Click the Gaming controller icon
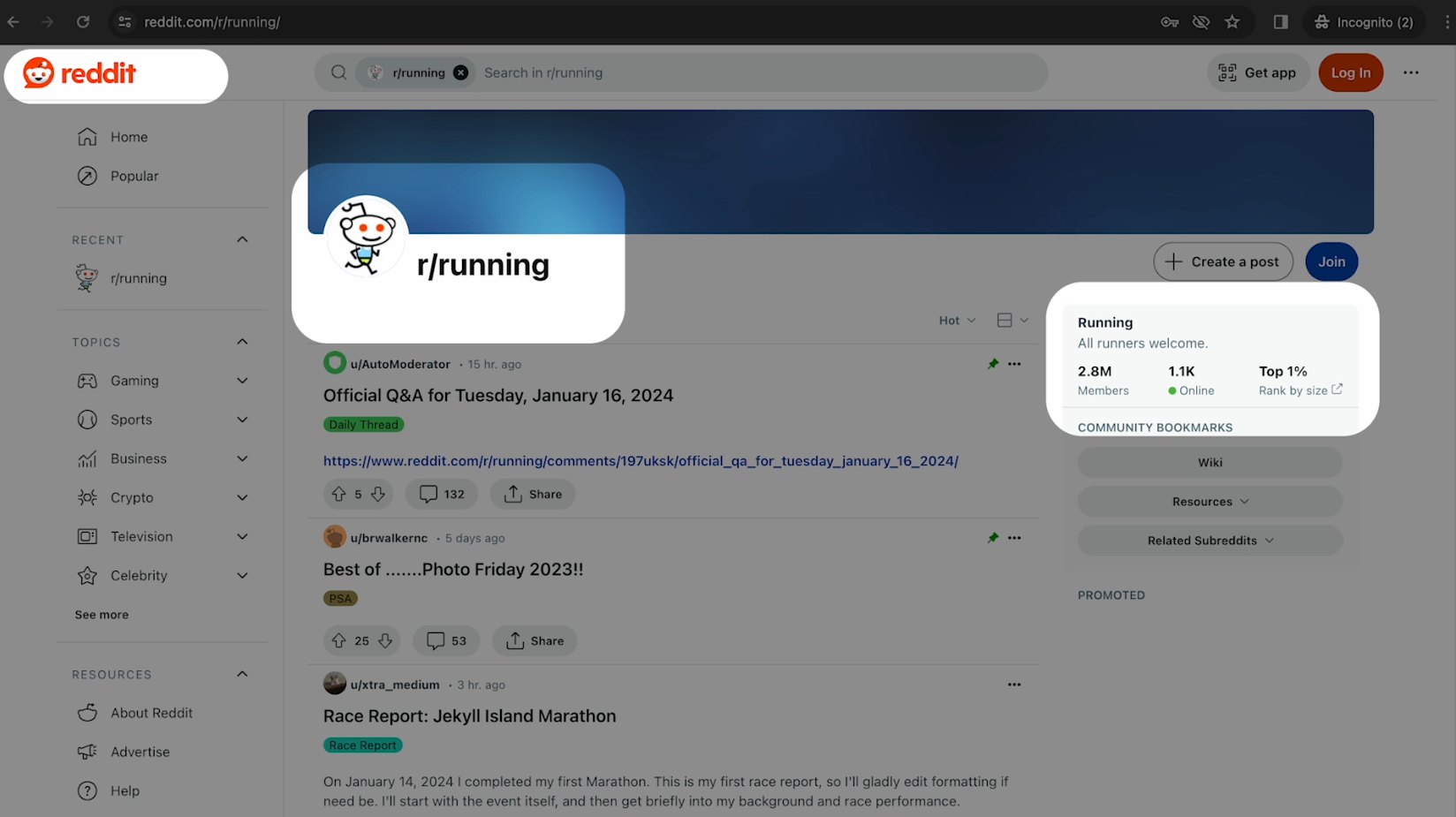Viewport: 1456px width, 817px height. pos(87,381)
